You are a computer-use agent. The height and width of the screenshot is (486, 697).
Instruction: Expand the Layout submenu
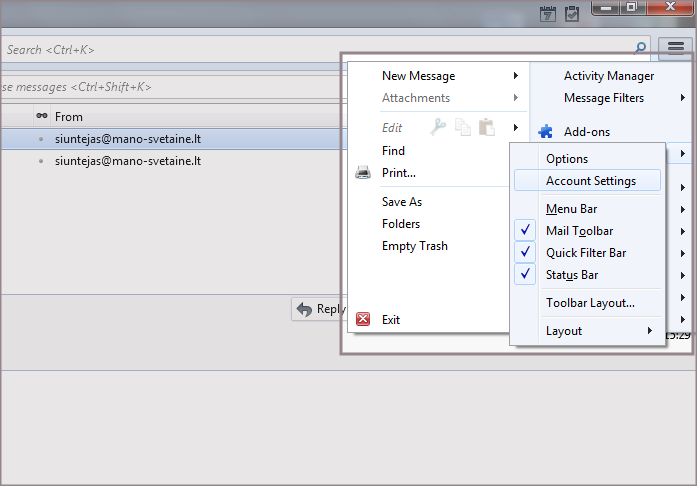tap(564, 331)
